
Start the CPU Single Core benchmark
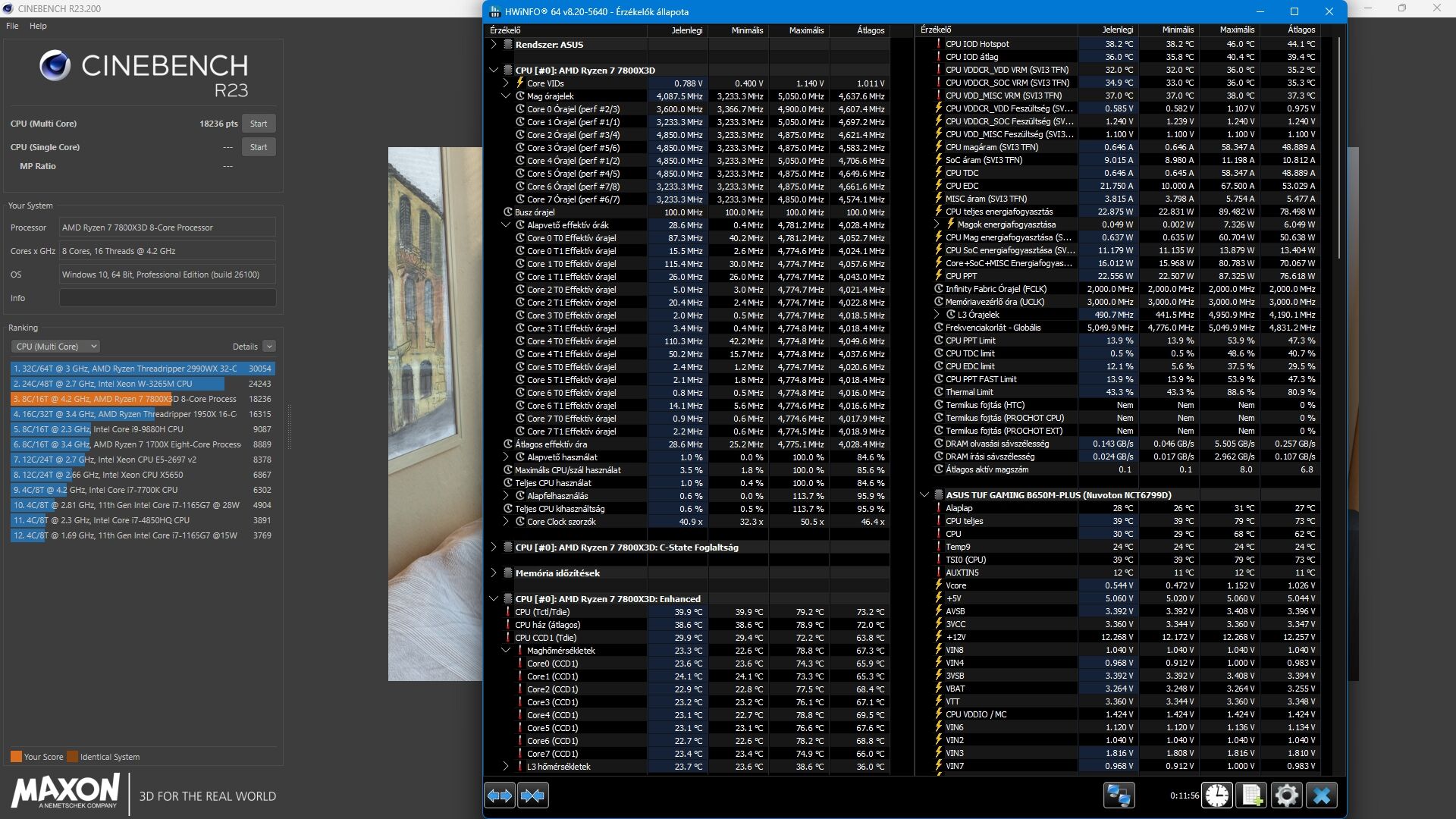pos(259,147)
